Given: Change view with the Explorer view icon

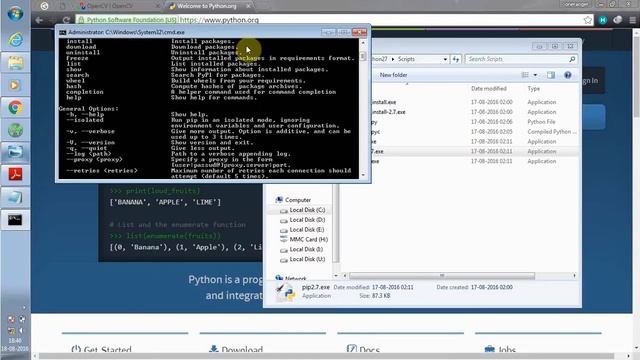Looking at the screenshot, I should [x=525, y=75].
